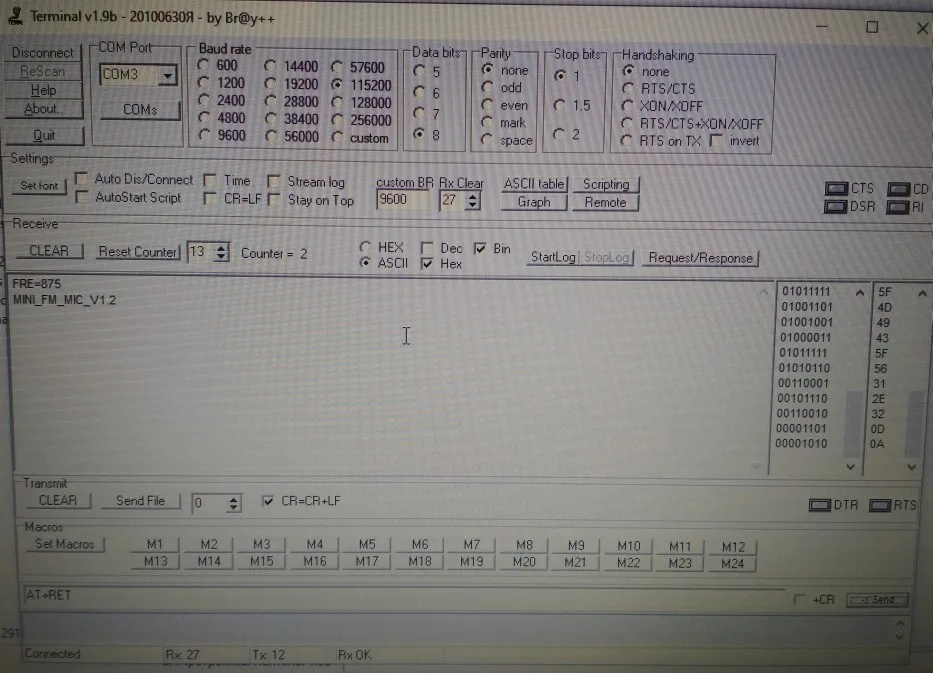
Task: Select 2 stop bits
Action: click(x=559, y=134)
